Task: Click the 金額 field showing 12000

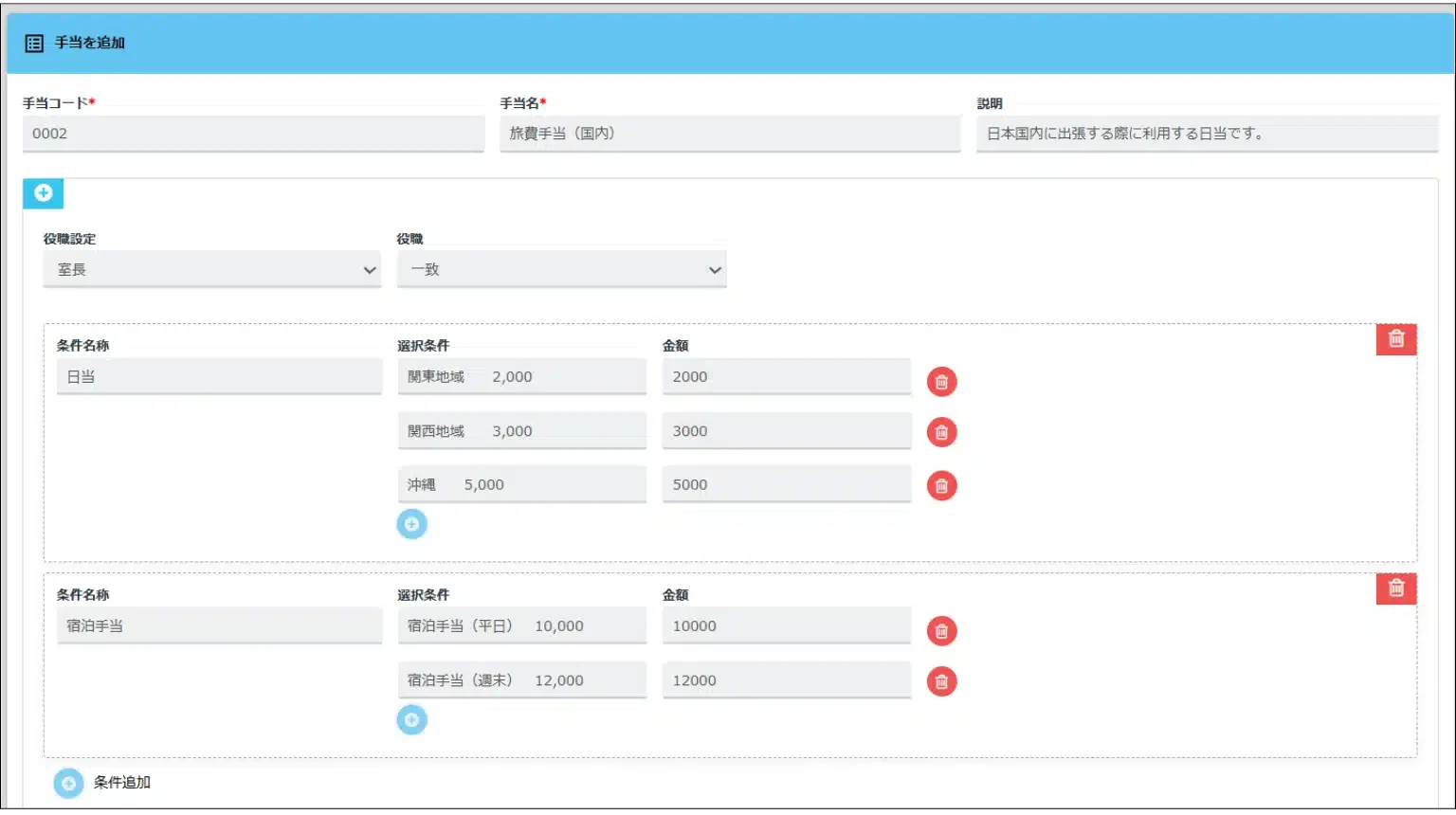Action: (787, 680)
